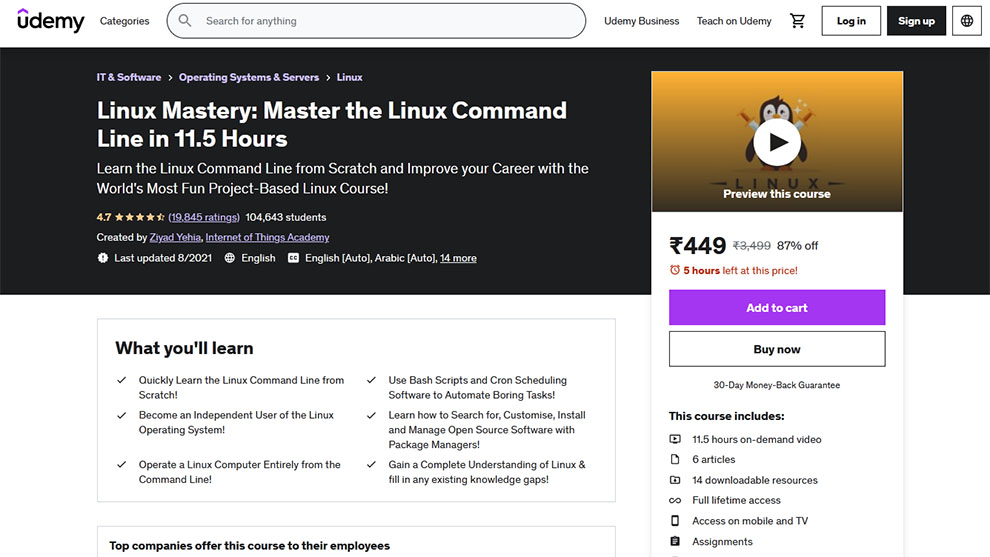Viewport: 990px width, 557px height.
Task: Click the course title heading
Action: (x=331, y=124)
